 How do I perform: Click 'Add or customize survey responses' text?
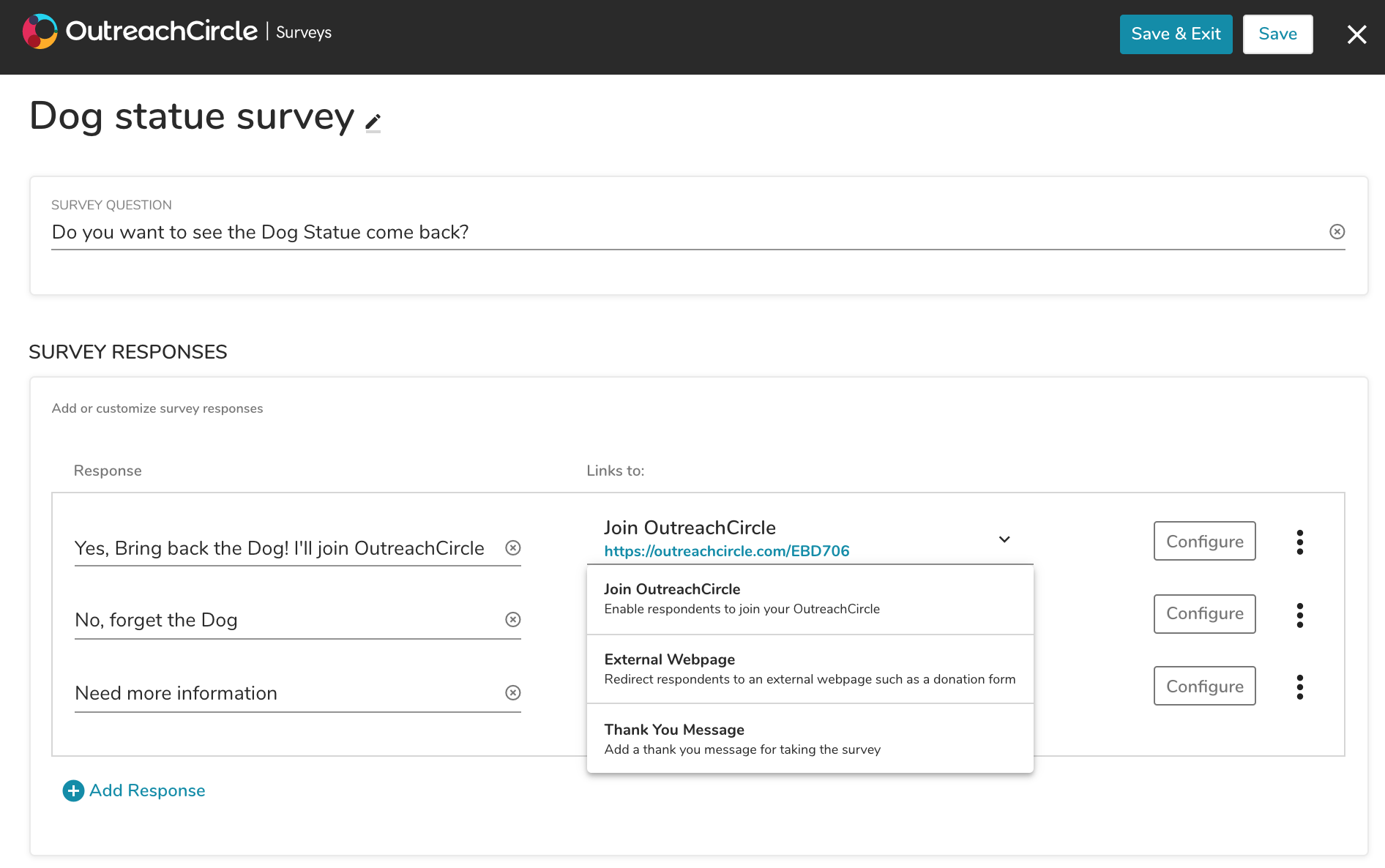click(x=157, y=408)
